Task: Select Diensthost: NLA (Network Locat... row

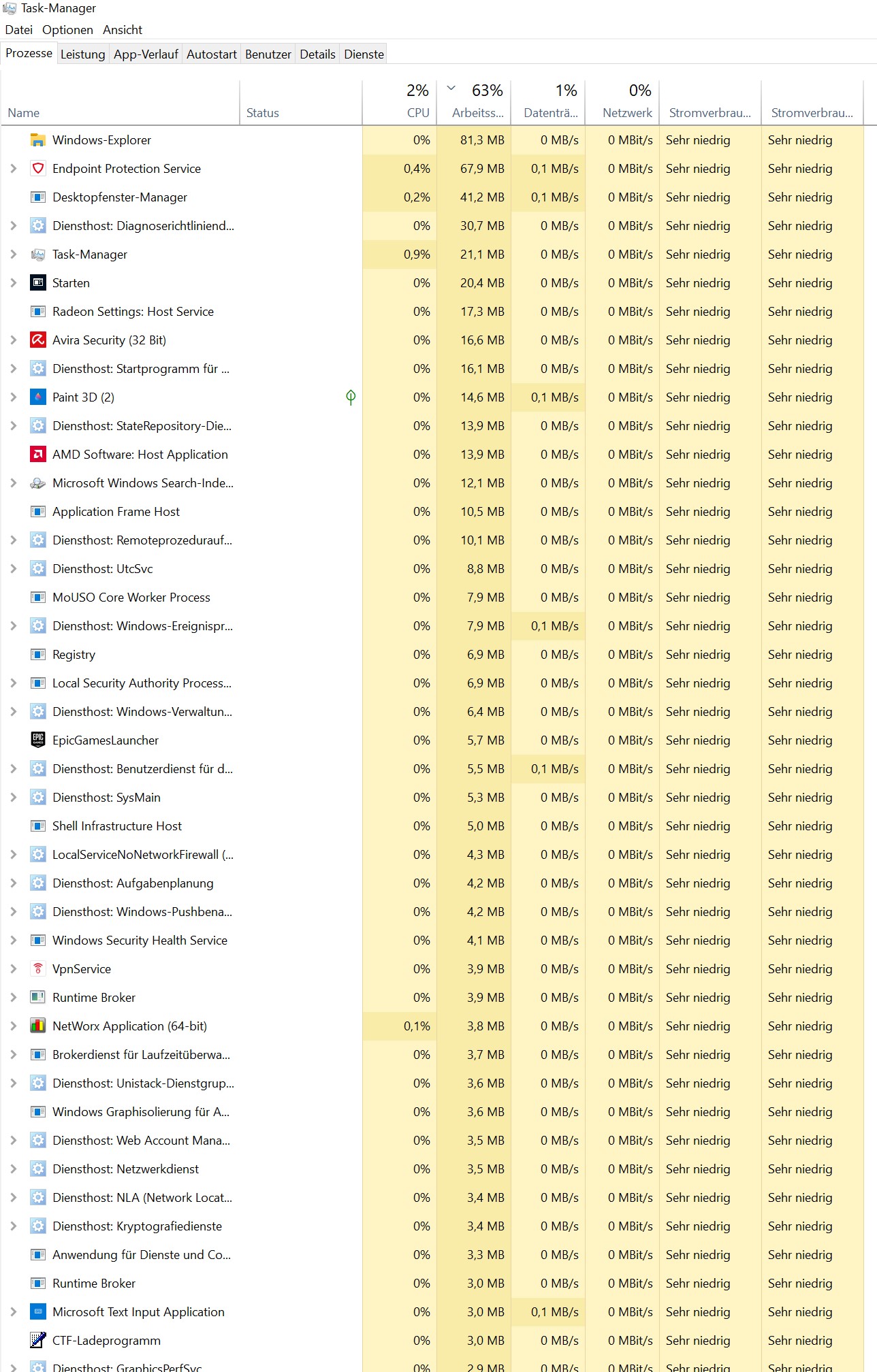Action: tap(432, 1198)
